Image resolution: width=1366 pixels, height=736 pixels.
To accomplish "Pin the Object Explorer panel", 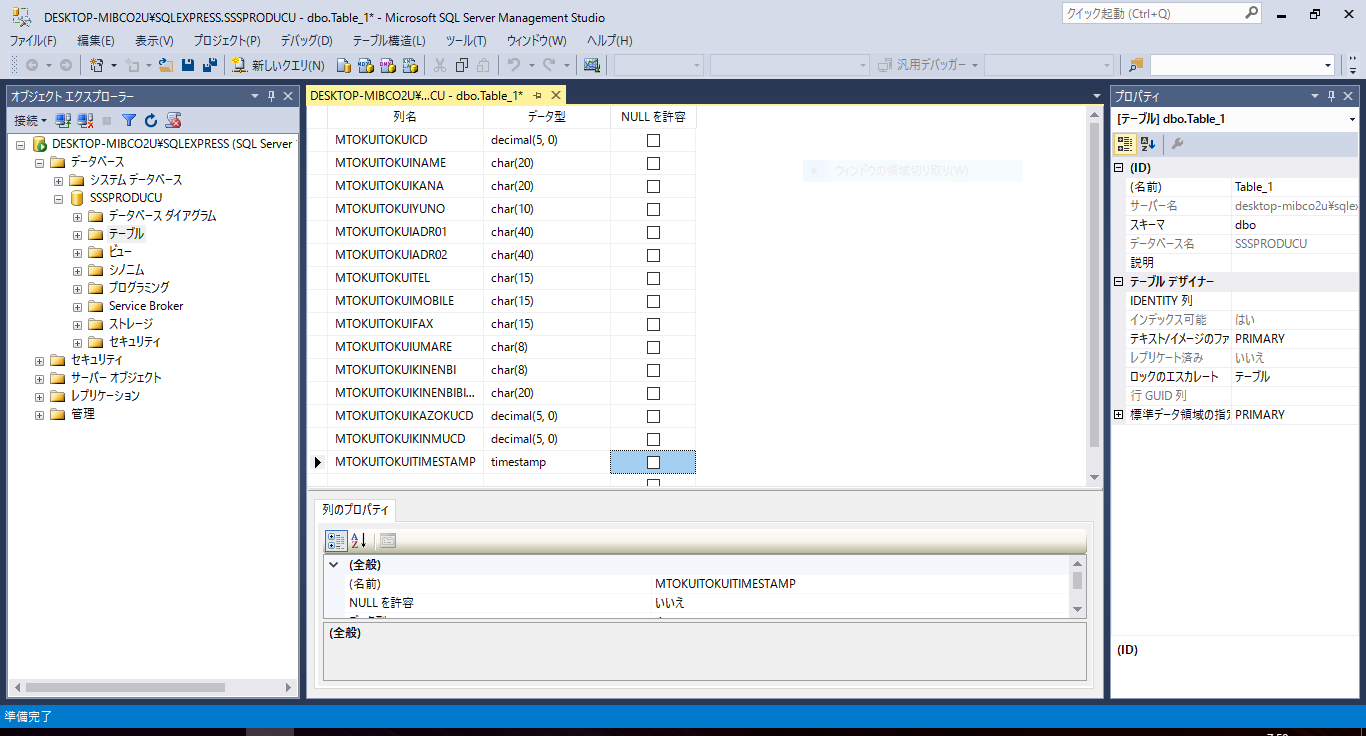I will coord(271,96).
